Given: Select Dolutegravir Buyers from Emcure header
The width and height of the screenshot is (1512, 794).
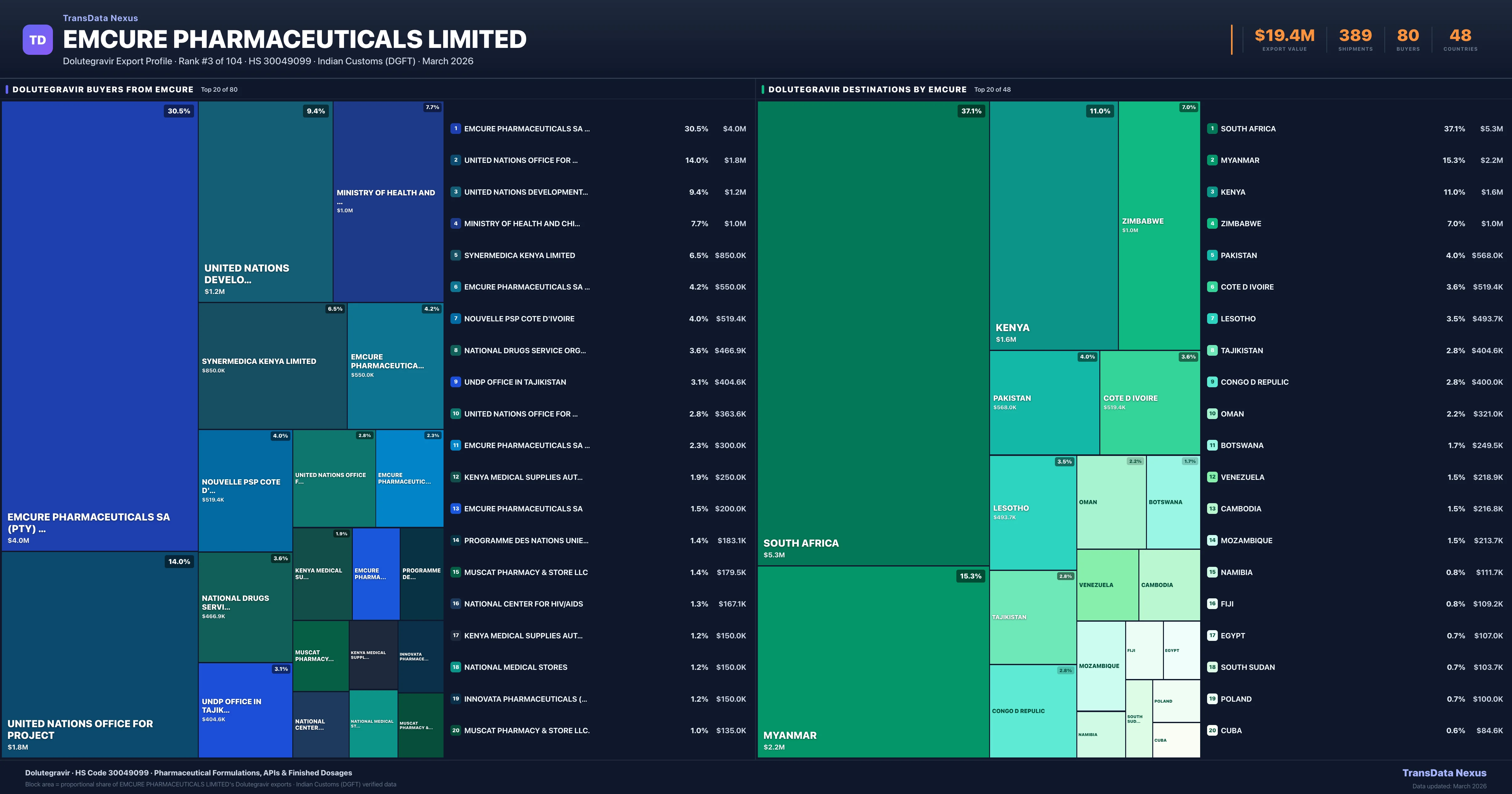Looking at the screenshot, I should point(103,89).
